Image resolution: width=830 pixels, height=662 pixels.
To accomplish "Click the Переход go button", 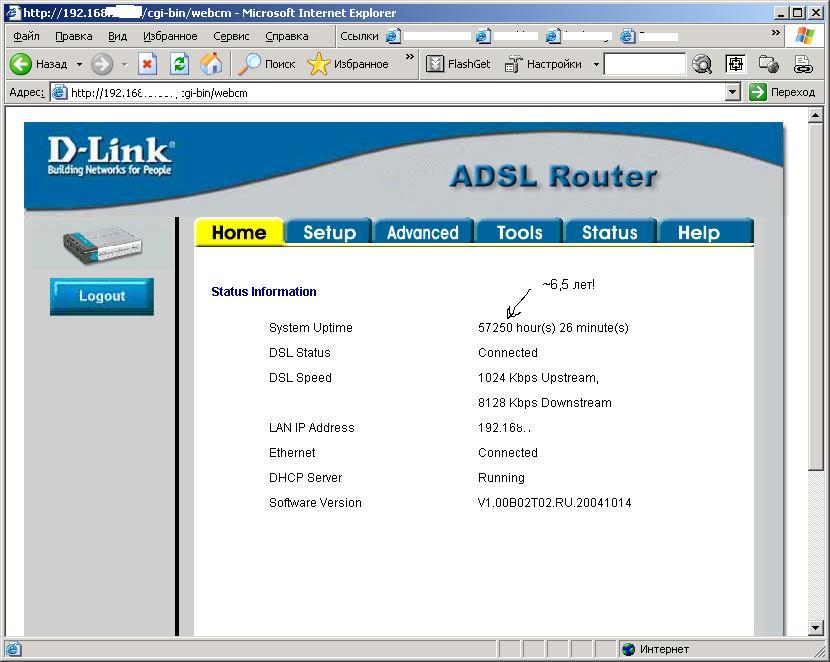I will click(782, 92).
